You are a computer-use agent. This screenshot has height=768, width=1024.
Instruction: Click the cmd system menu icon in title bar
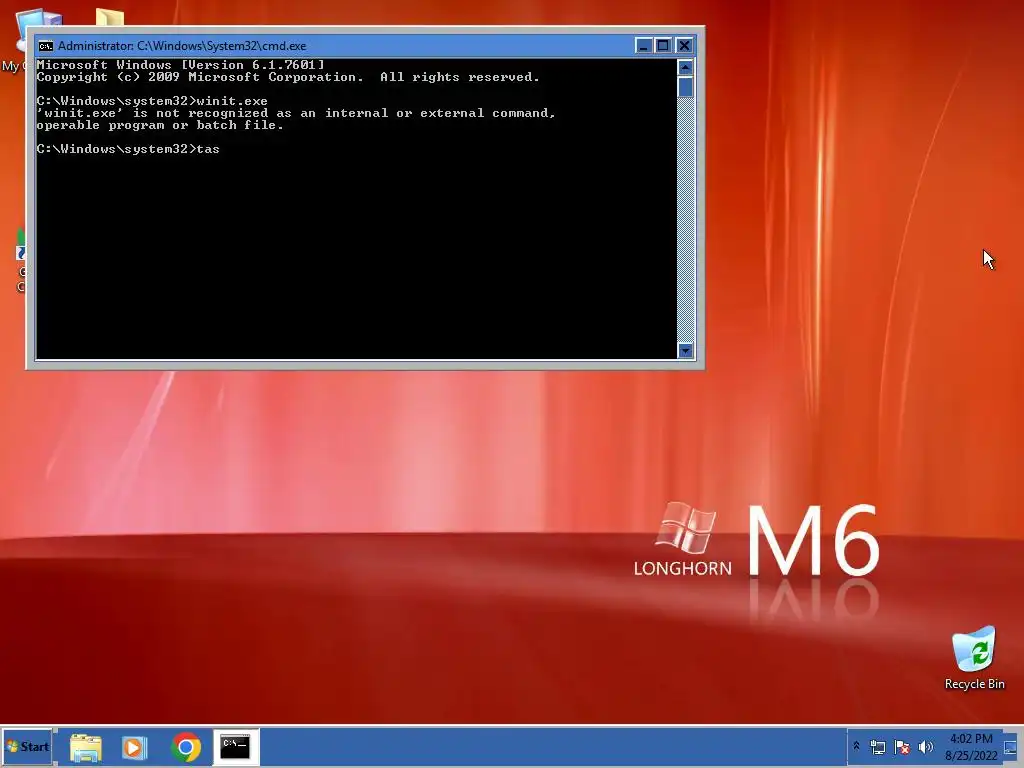click(x=46, y=46)
